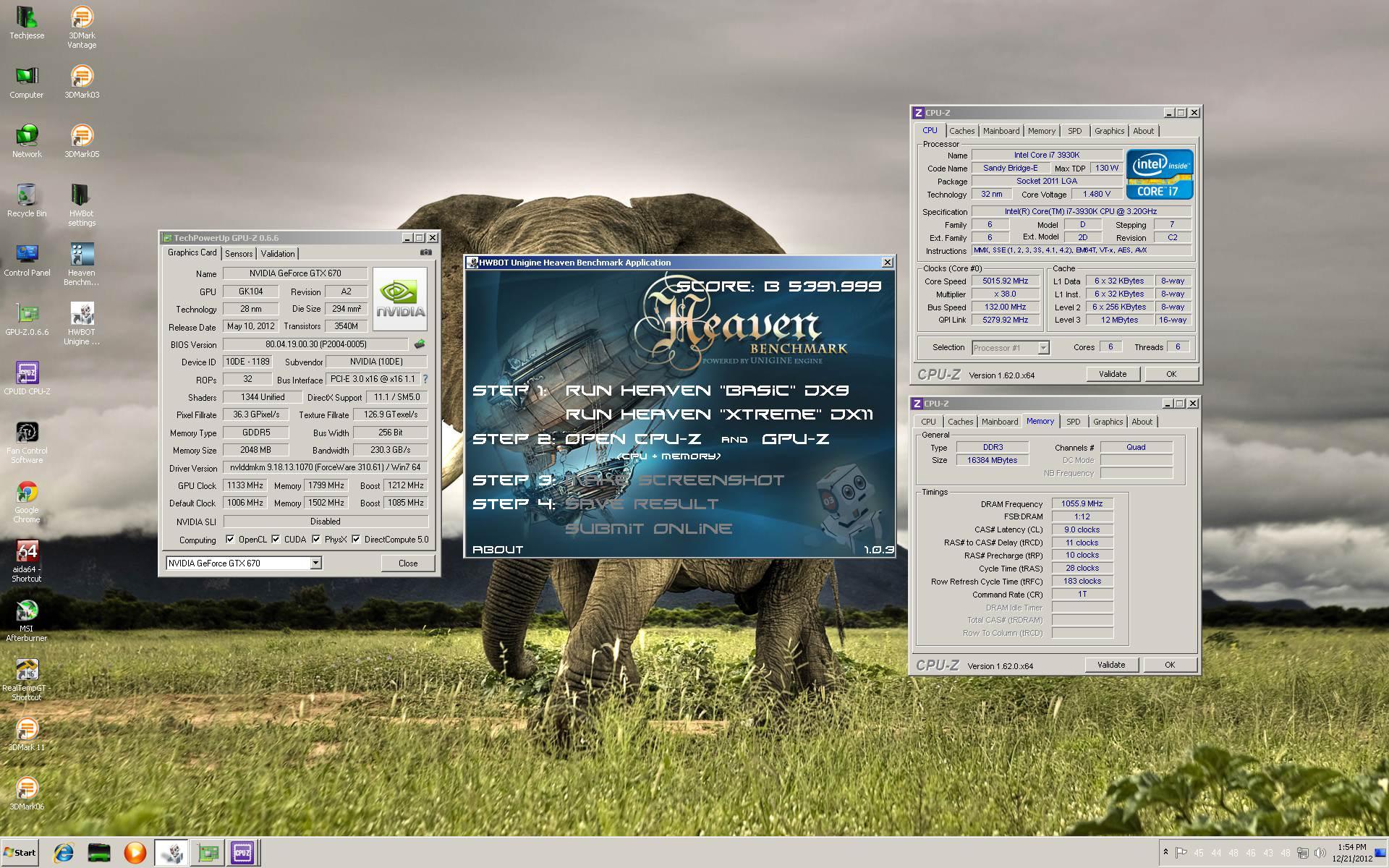The width and height of the screenshot is (1389, 868).
Task: Switch to Sensors tab in GPU-Z
Action: tap(239, 254)
